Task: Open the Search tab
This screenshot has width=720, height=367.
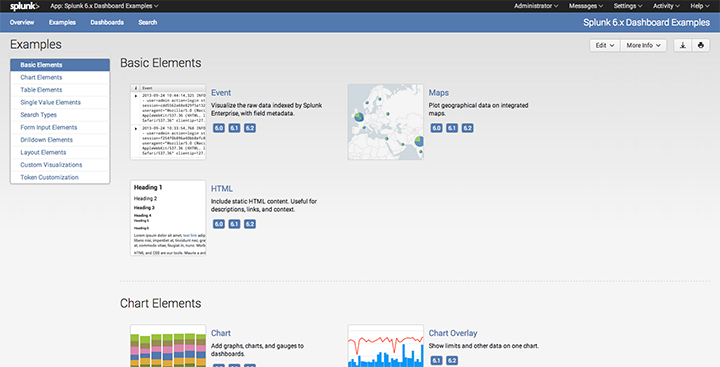Action: pos(148,22)
